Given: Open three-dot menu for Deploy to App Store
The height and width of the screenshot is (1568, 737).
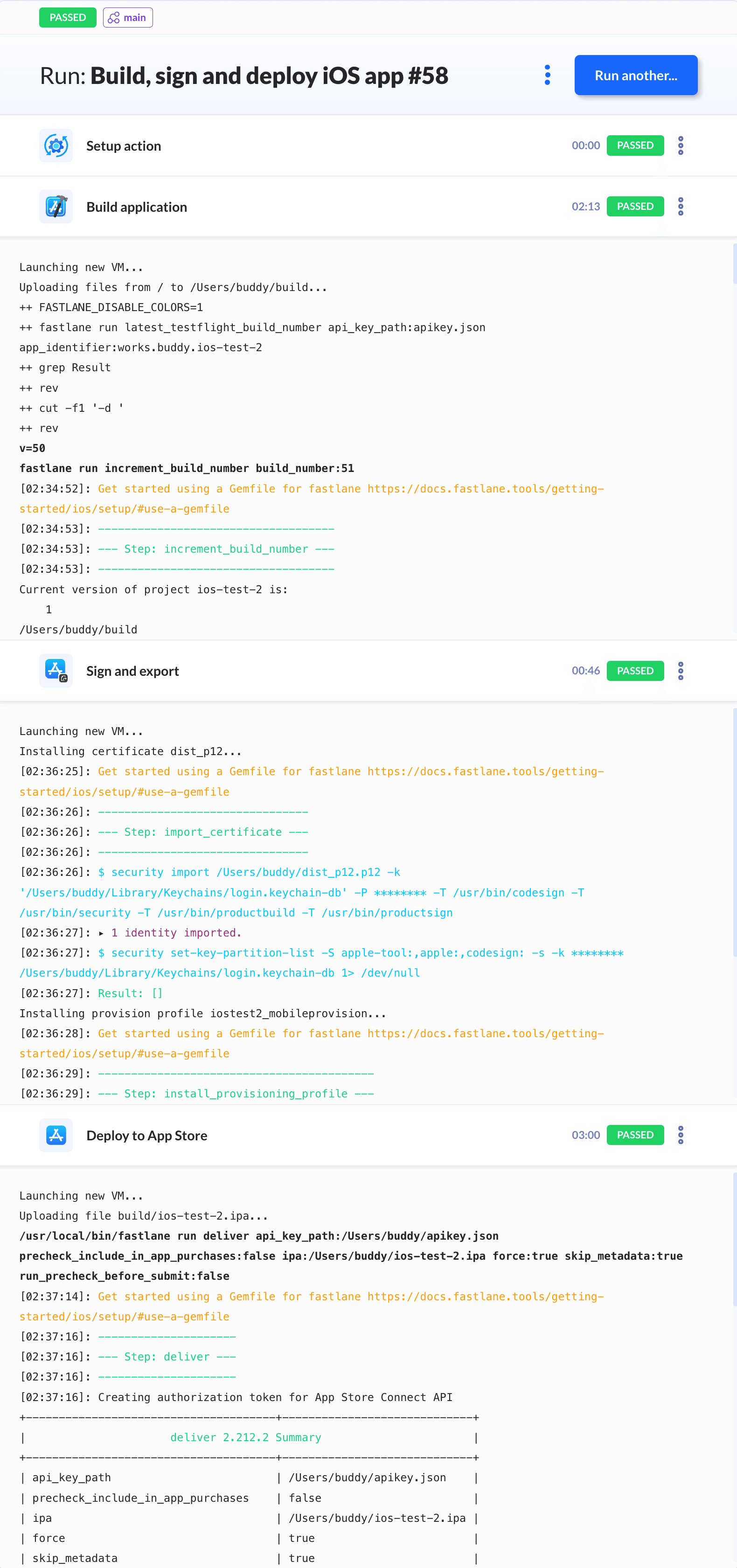Looking at the screenshot, I should 681,1135.
